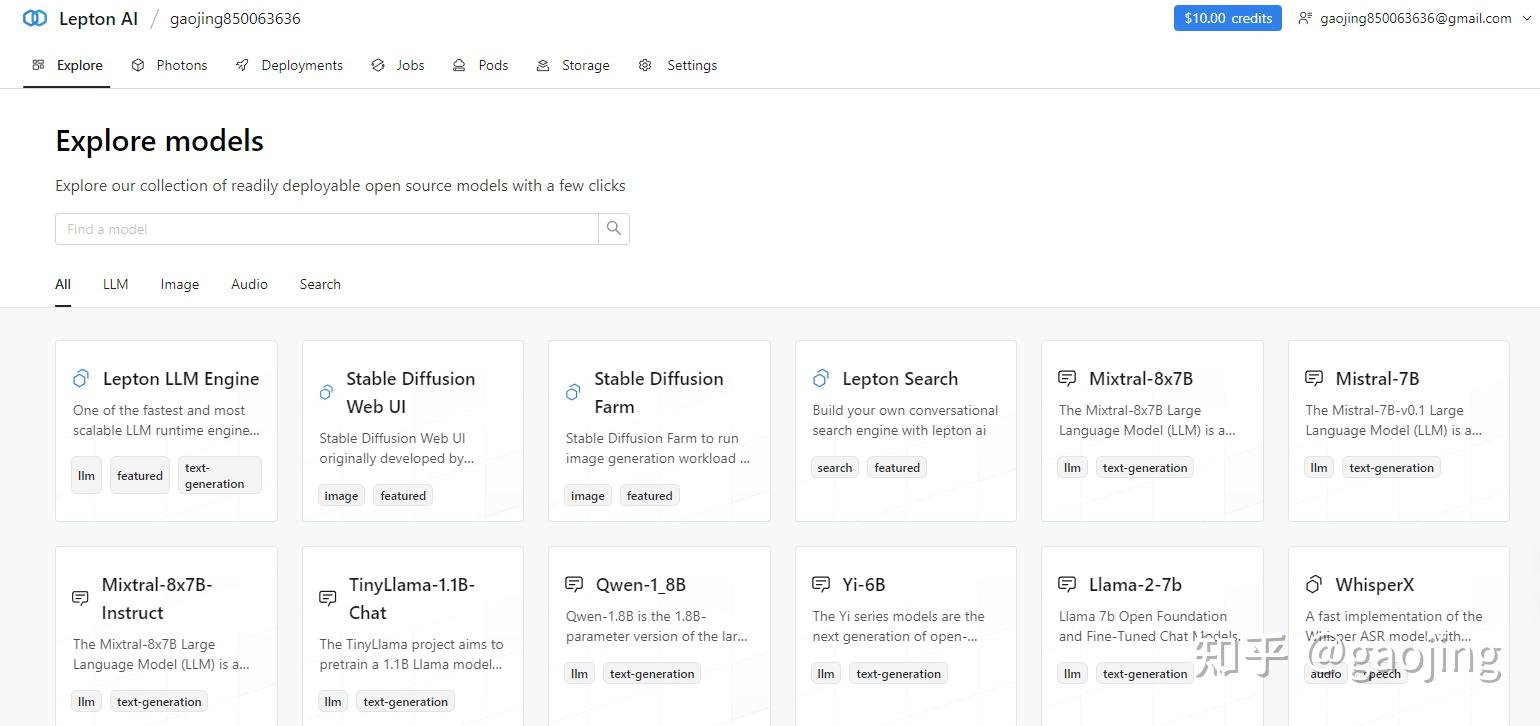Filter models by Image tab
This screenshot has height=726, width=1540.
pos(179,284)
